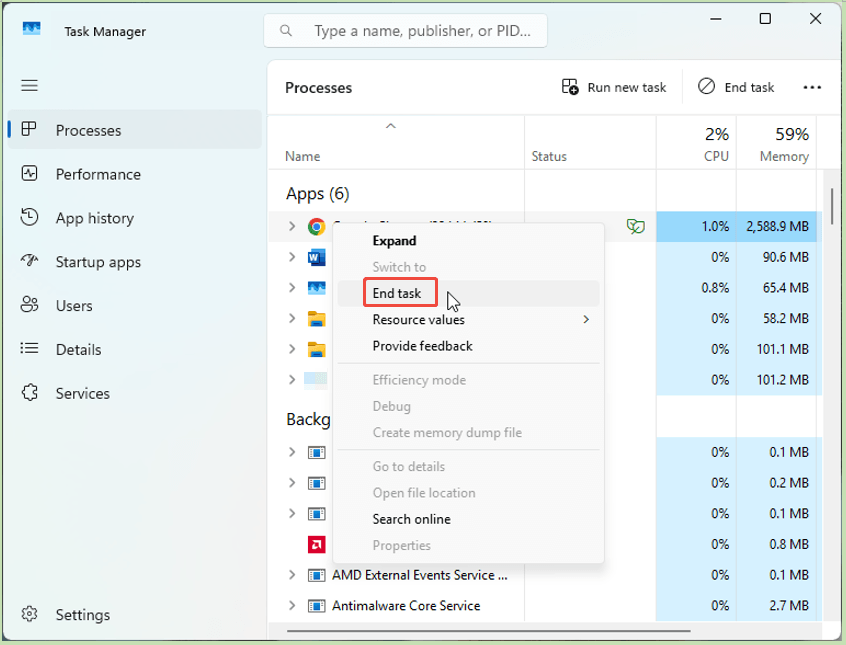Click the Chrome app icon
Viewport: 846px width, 645px height.
[x=317, y=227]
